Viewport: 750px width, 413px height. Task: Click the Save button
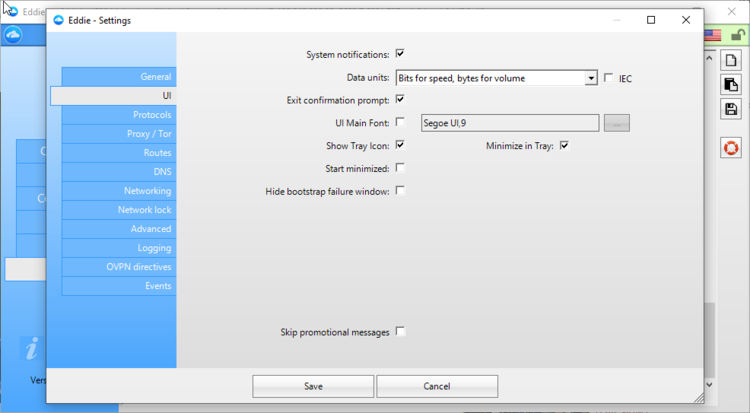tap(313, 386)
